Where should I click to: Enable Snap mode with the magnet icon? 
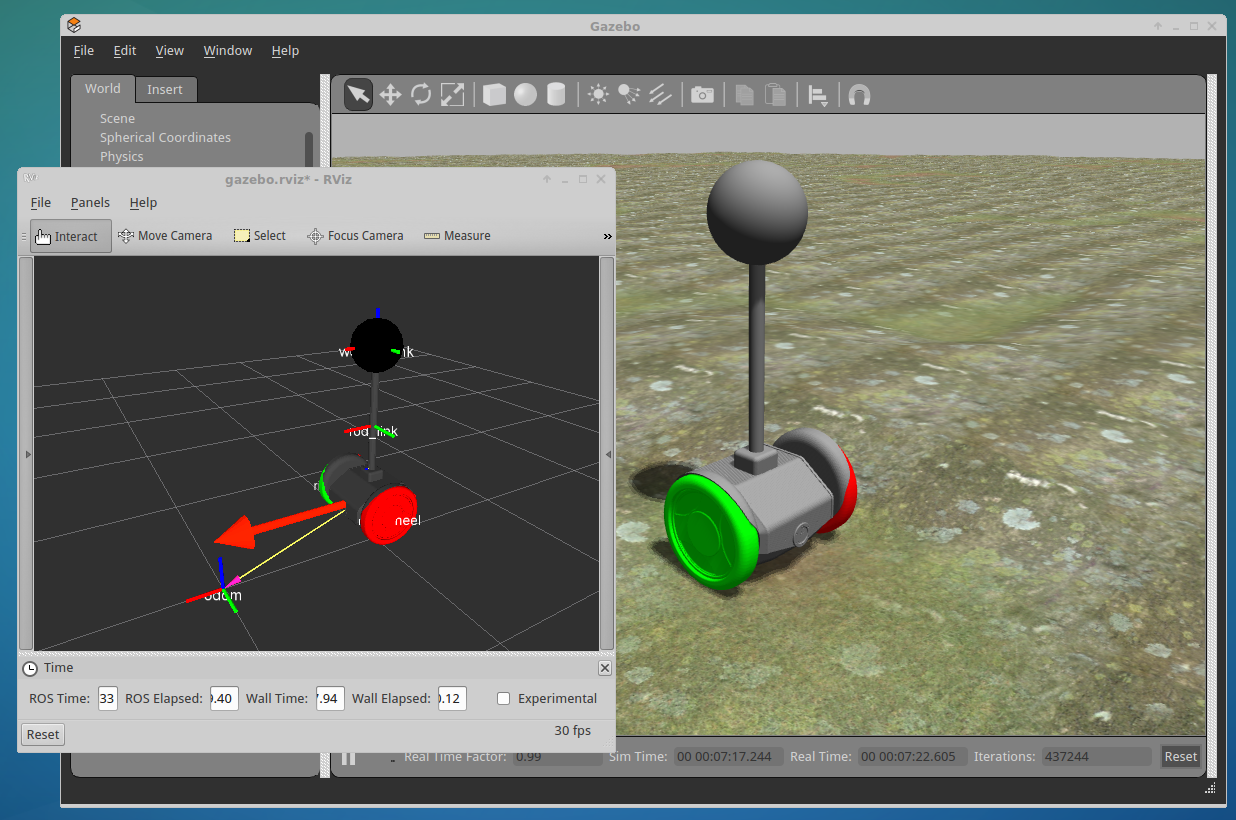[x=859, y=93]
